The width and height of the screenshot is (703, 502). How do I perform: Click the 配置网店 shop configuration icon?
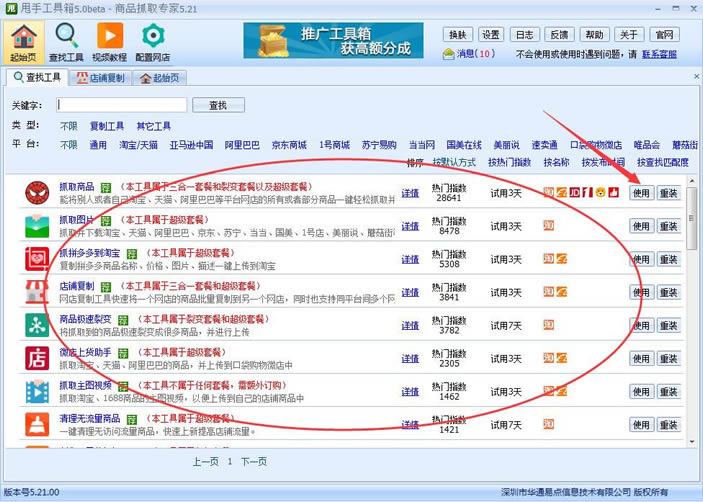(x=152, y=39)
